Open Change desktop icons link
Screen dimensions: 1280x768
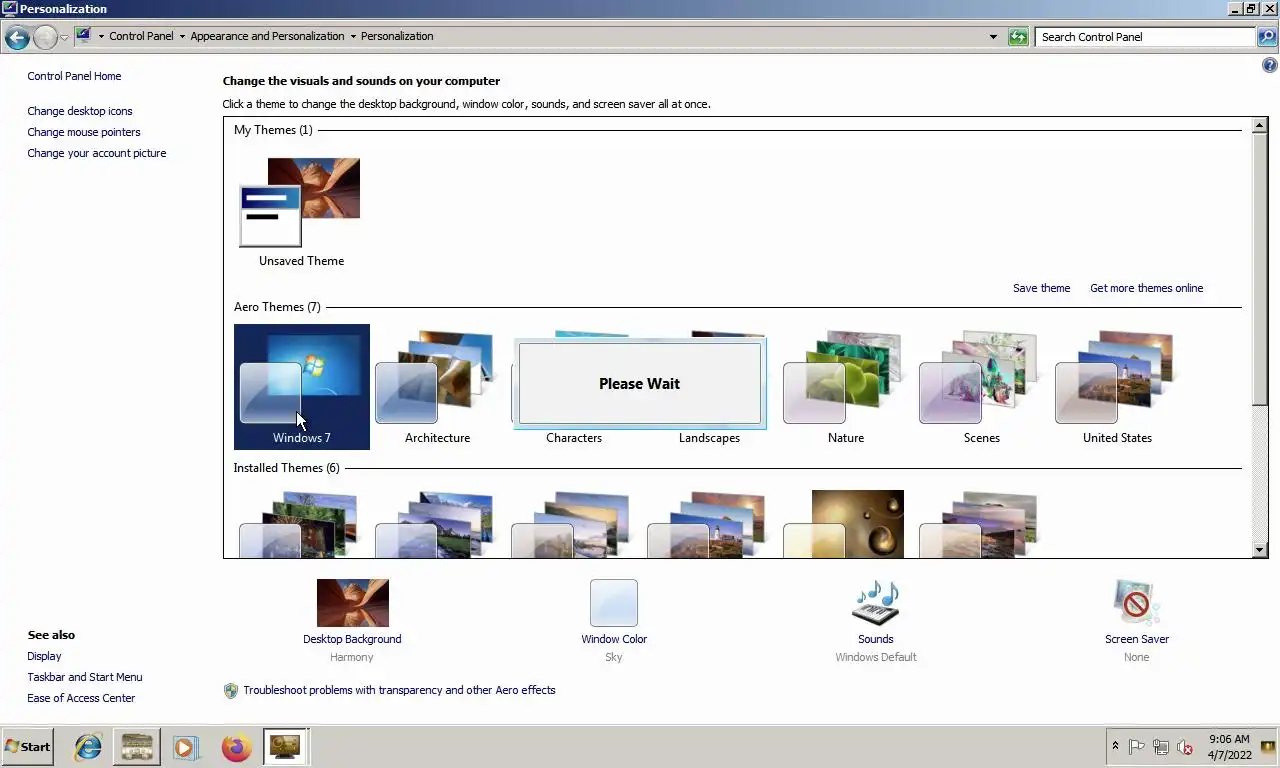tap(80, 111)
